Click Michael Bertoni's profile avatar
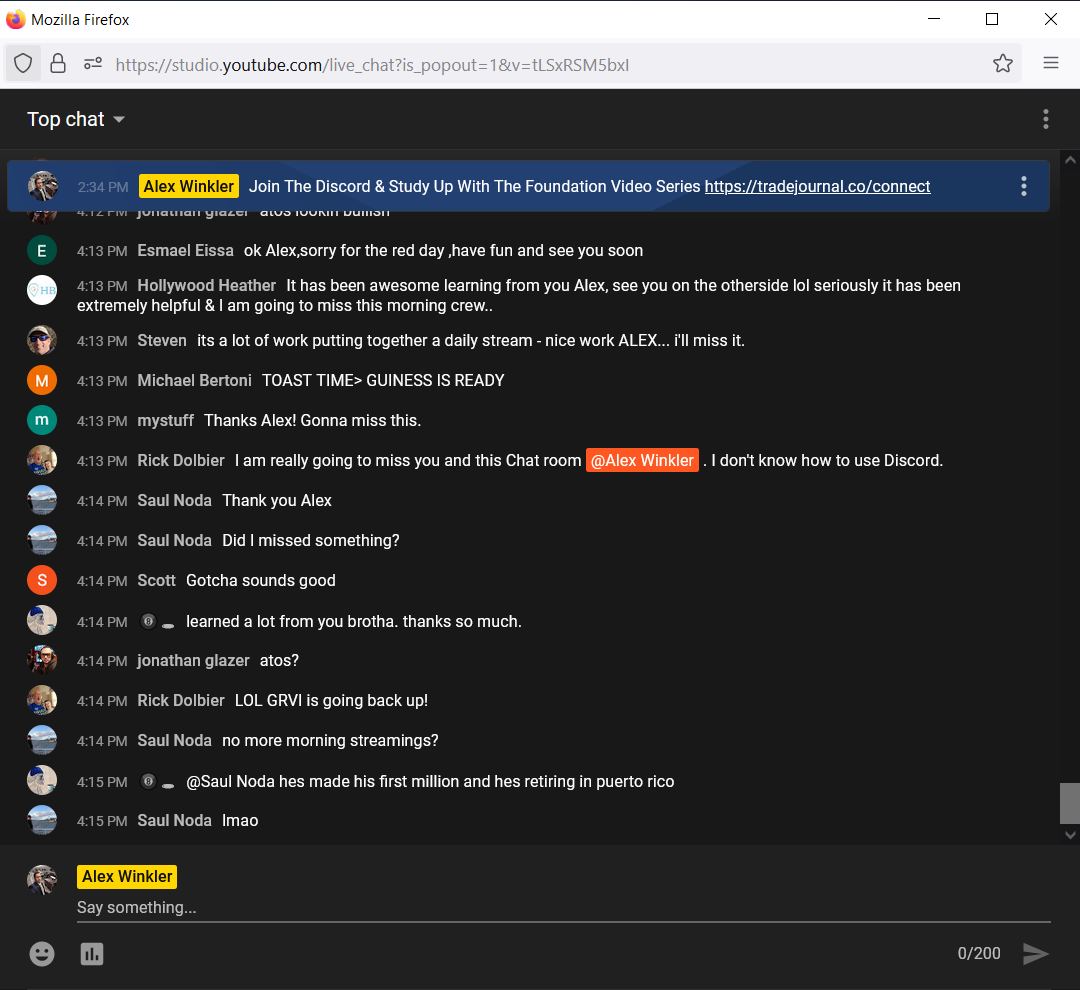Image resolution: width=1080 pixels, height=990 pixels. point(42,380)
